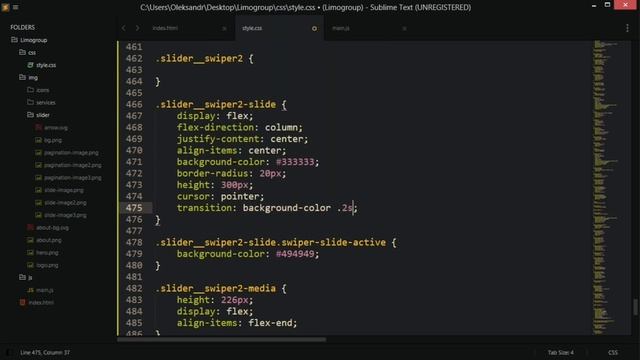Click the vertical scrollbar thumb
This screenshot has height=360, width=640.
pyautogui.click(x=635, y=307)
